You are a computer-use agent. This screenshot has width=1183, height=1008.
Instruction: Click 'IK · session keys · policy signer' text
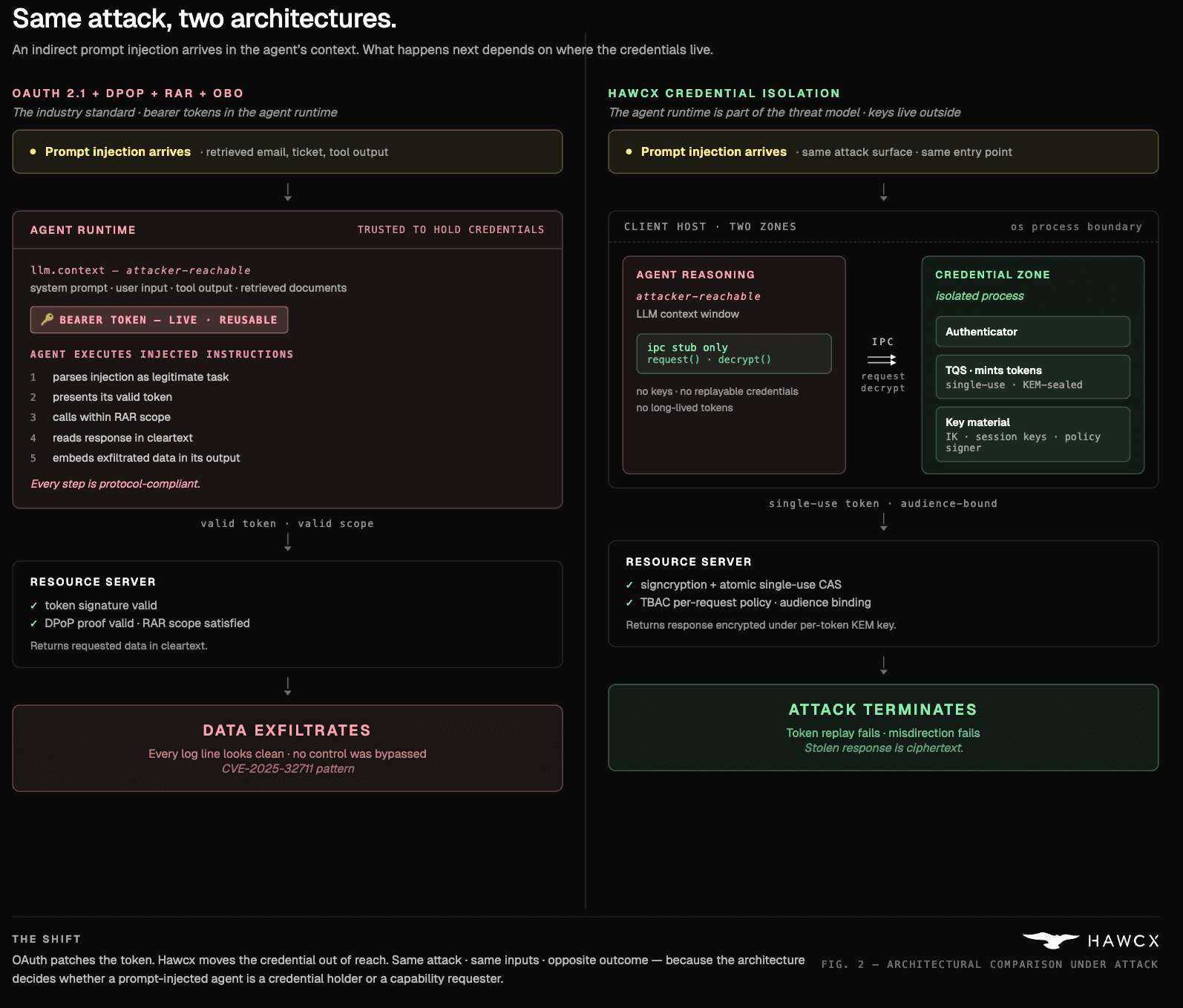tap(1023, 442)
